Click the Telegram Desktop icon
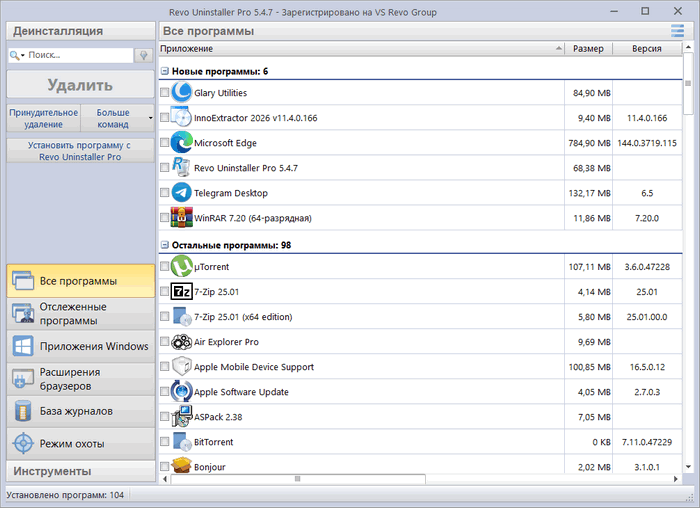This screenshot has width=700, height=508. 181,192
